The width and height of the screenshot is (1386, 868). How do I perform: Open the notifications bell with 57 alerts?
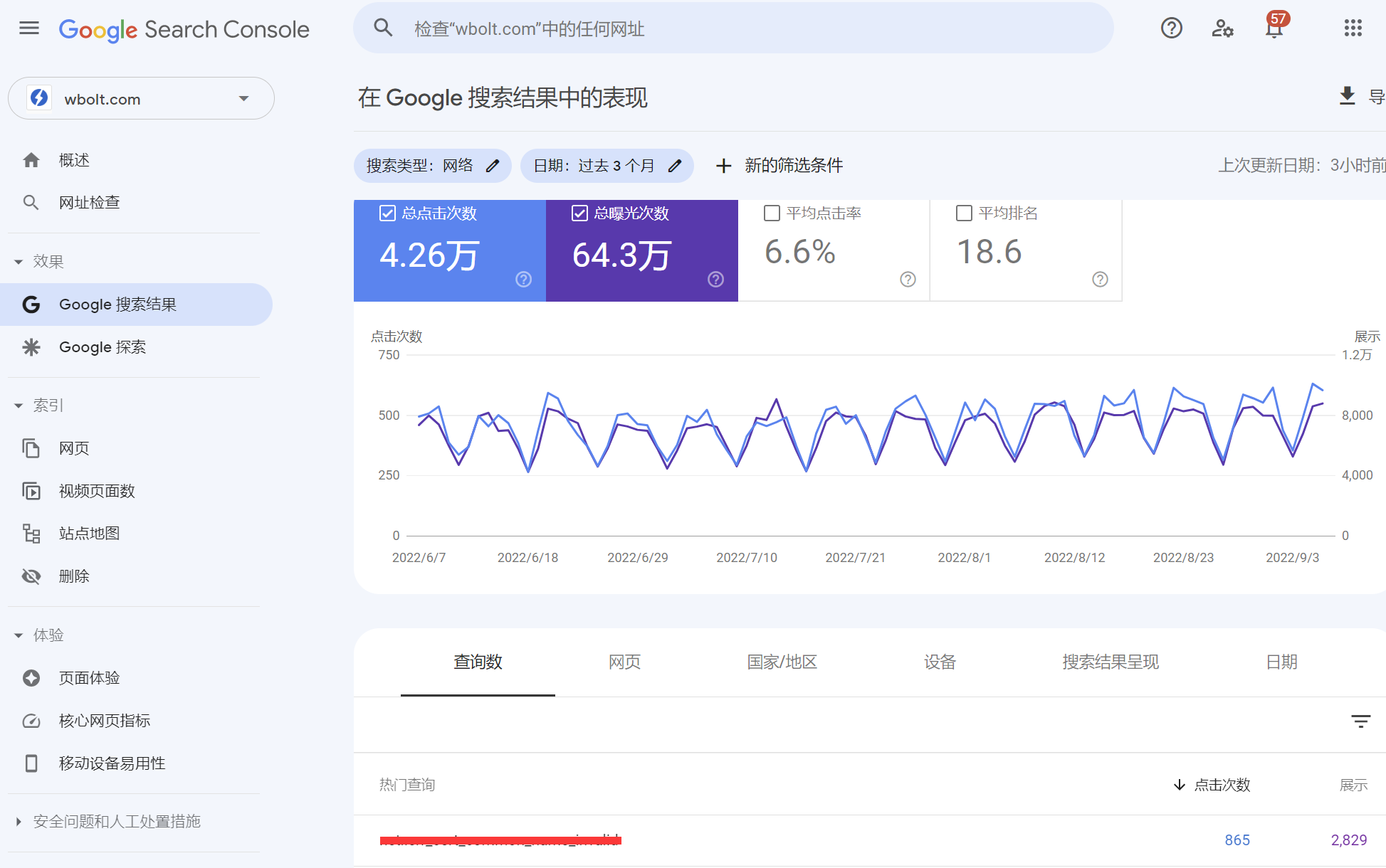tap(1274, 28)
